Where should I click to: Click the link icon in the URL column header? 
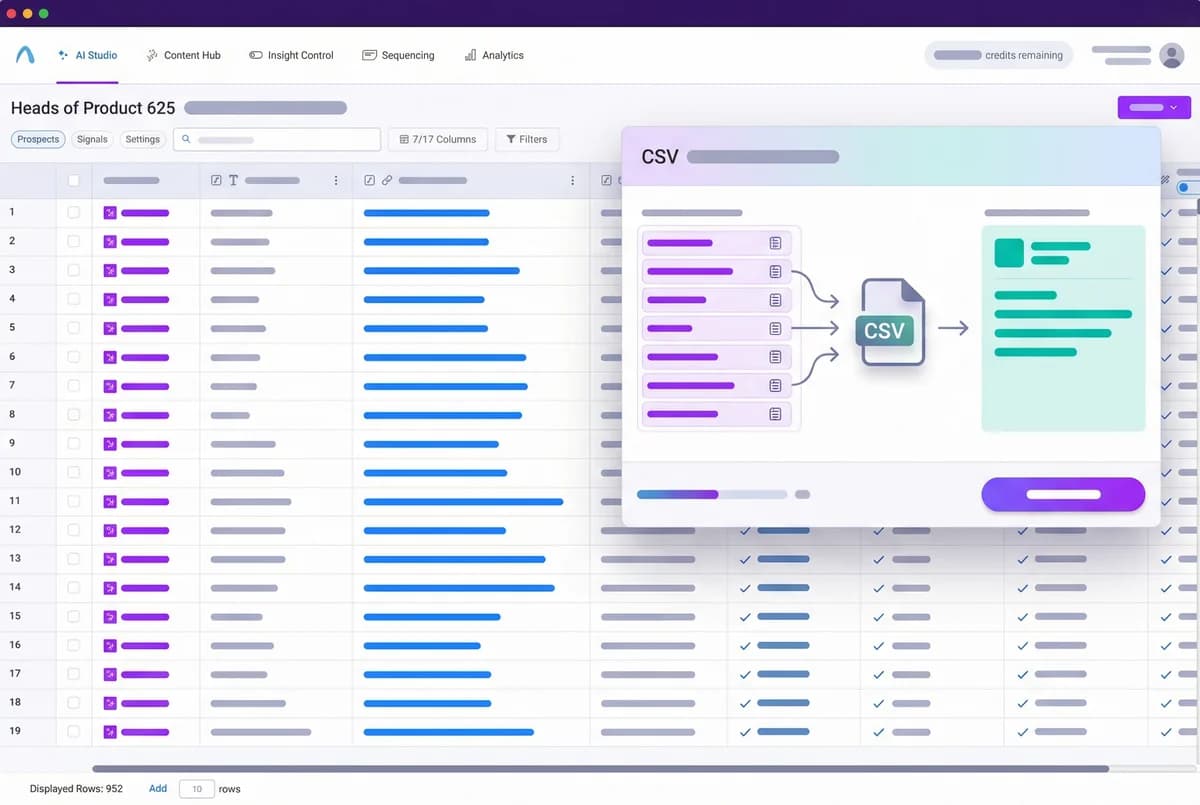385,180
